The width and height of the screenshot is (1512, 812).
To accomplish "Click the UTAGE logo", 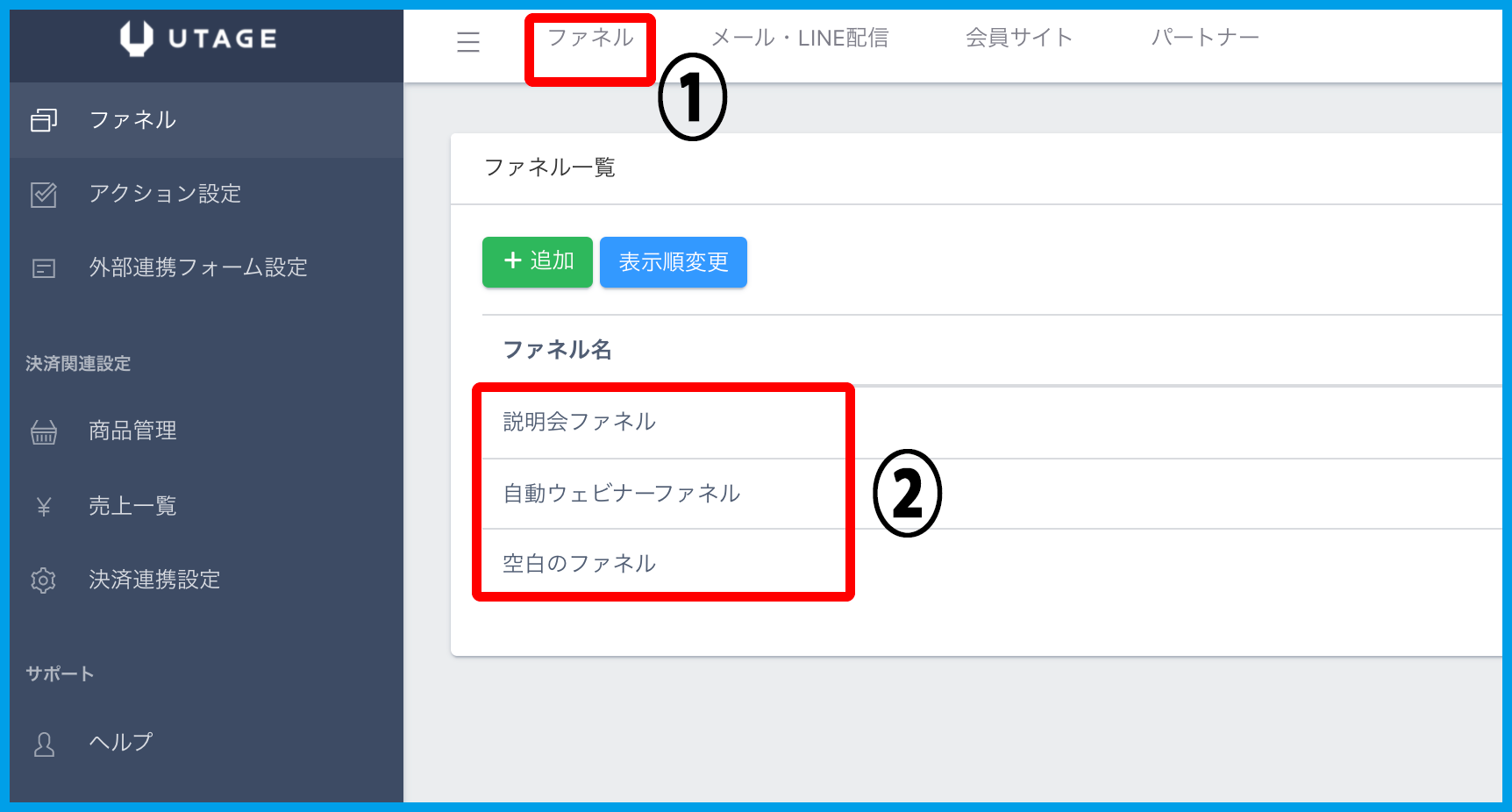I will click(x=199, y=39).
